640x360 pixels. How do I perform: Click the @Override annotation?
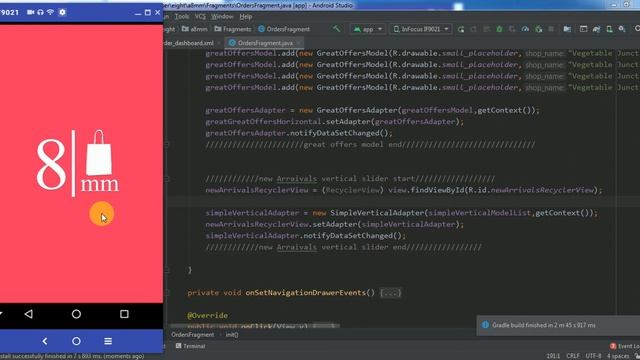(207, 316)
